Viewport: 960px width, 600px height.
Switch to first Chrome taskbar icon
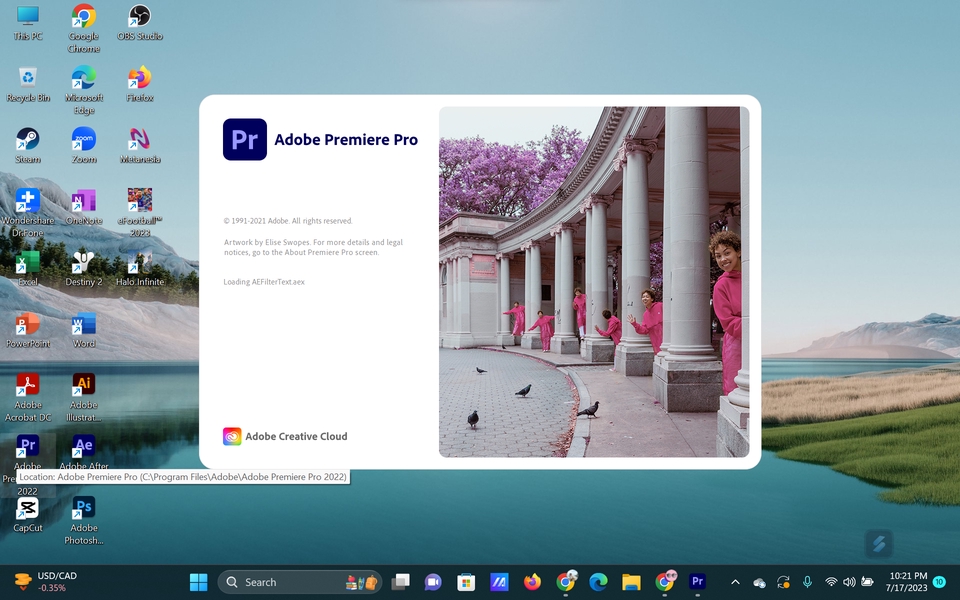tap(566, 582)
